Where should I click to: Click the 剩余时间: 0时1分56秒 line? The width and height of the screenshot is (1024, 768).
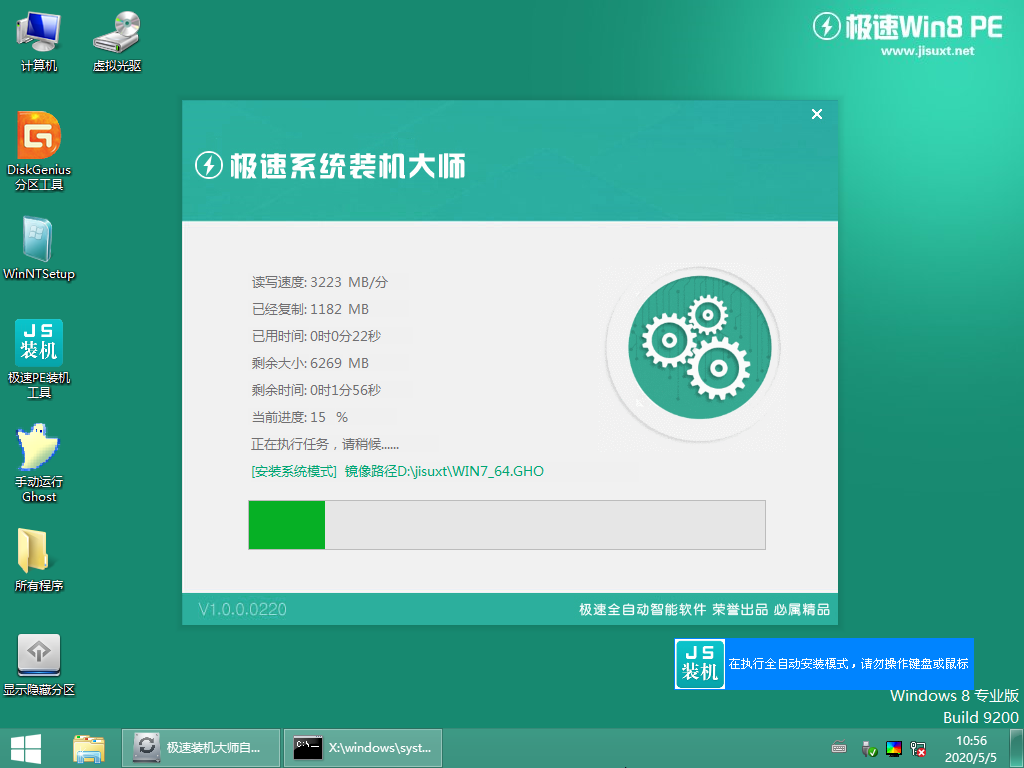316,391
